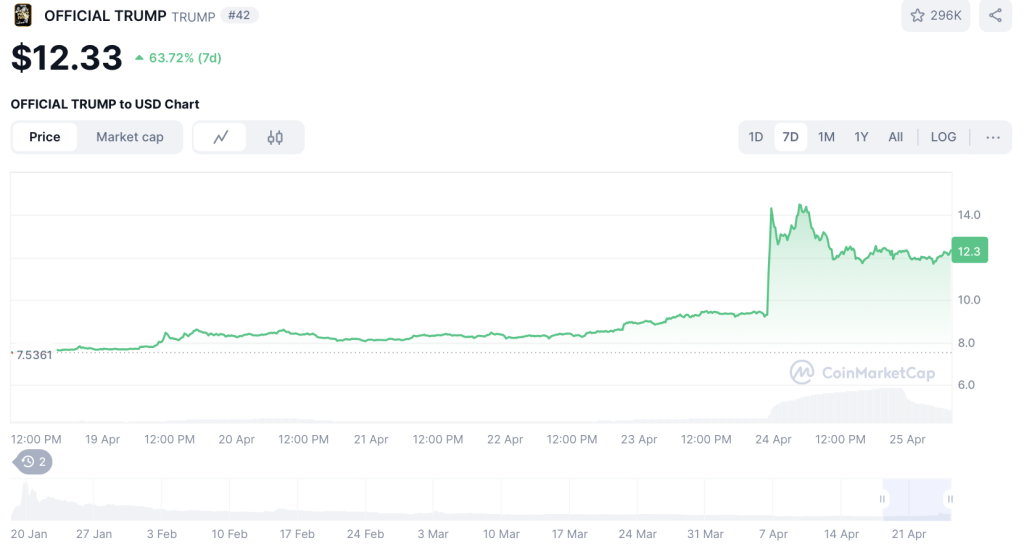
Task: Click the price spike peak on chart
Action: tap(801, 206)
